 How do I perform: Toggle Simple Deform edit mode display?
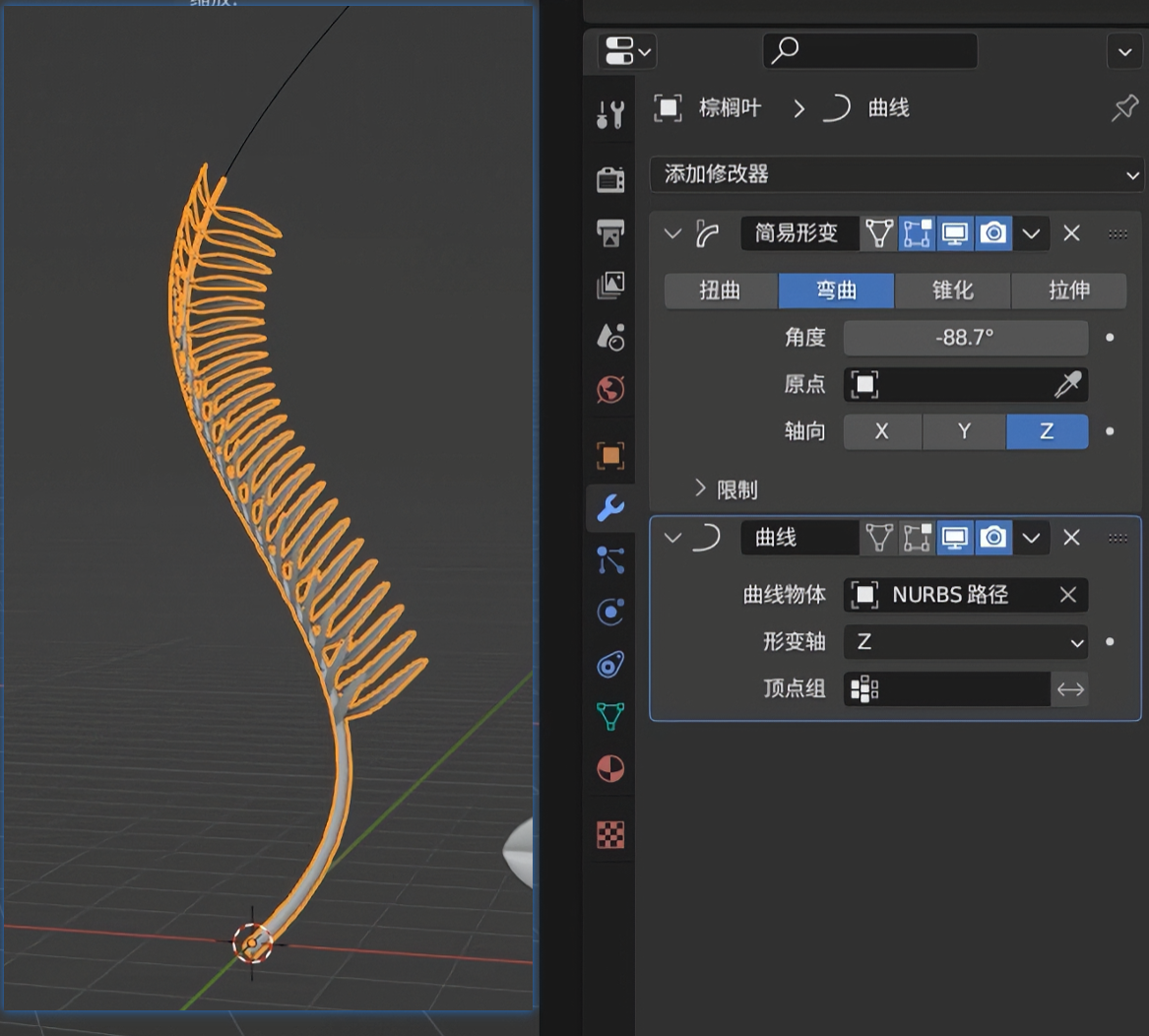[x=917, y=233]
